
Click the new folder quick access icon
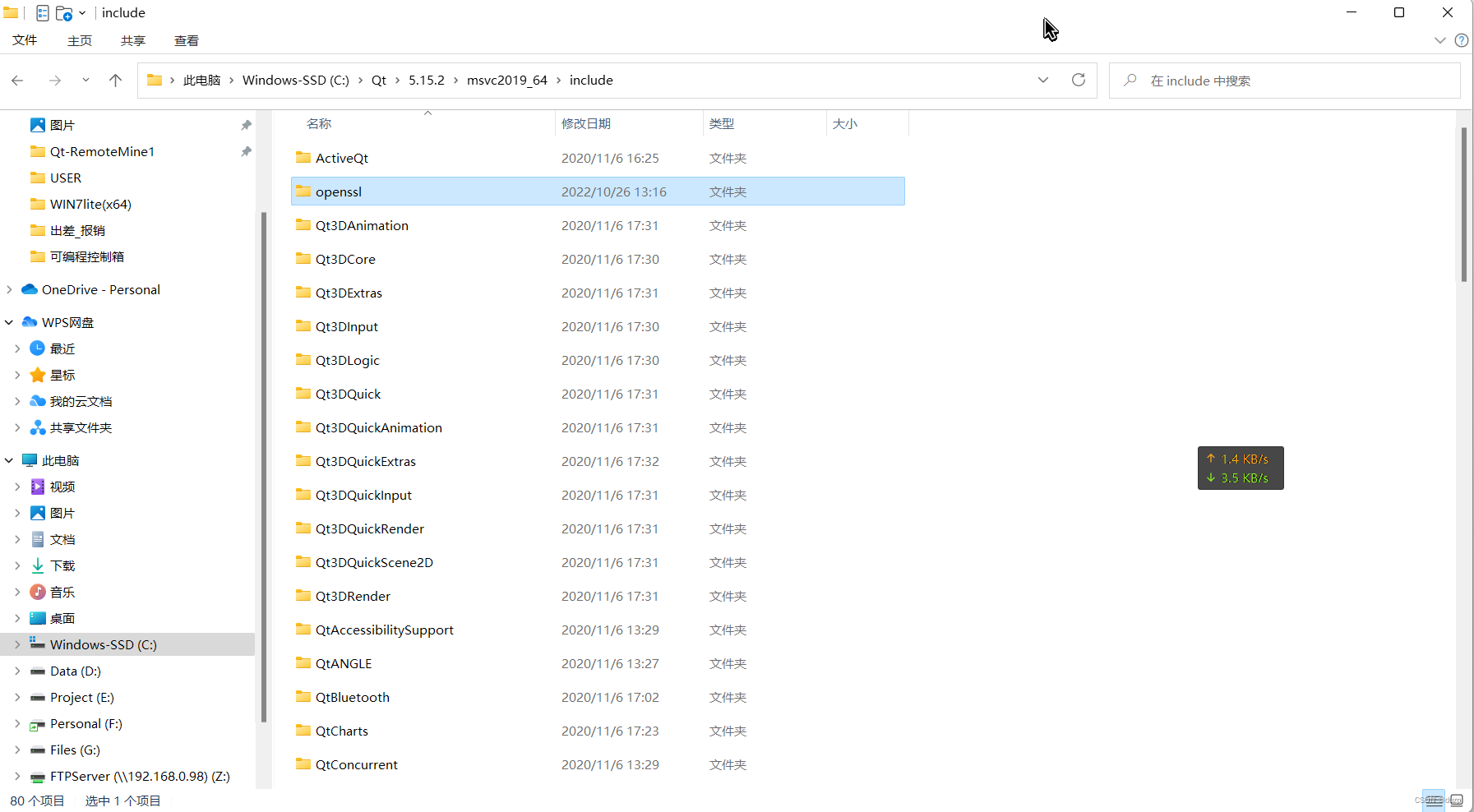point(64,13)
